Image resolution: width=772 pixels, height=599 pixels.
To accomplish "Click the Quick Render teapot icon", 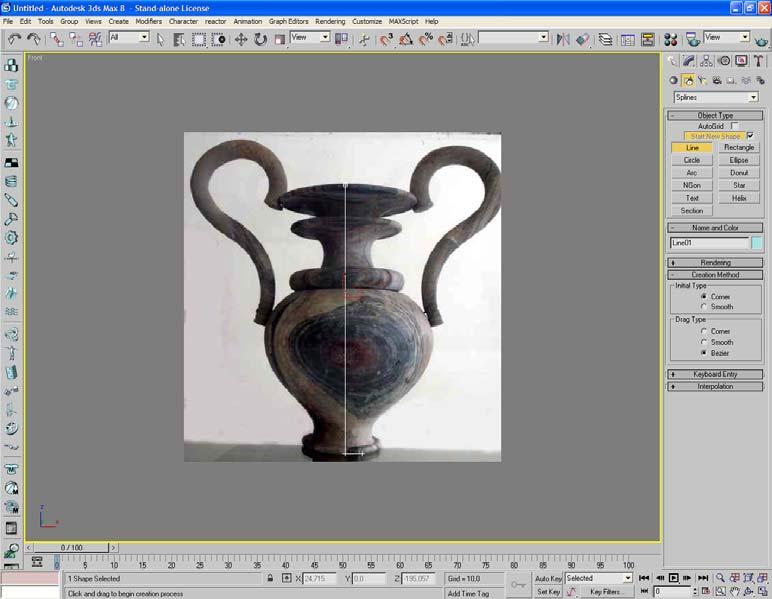I will pos(762,40).
